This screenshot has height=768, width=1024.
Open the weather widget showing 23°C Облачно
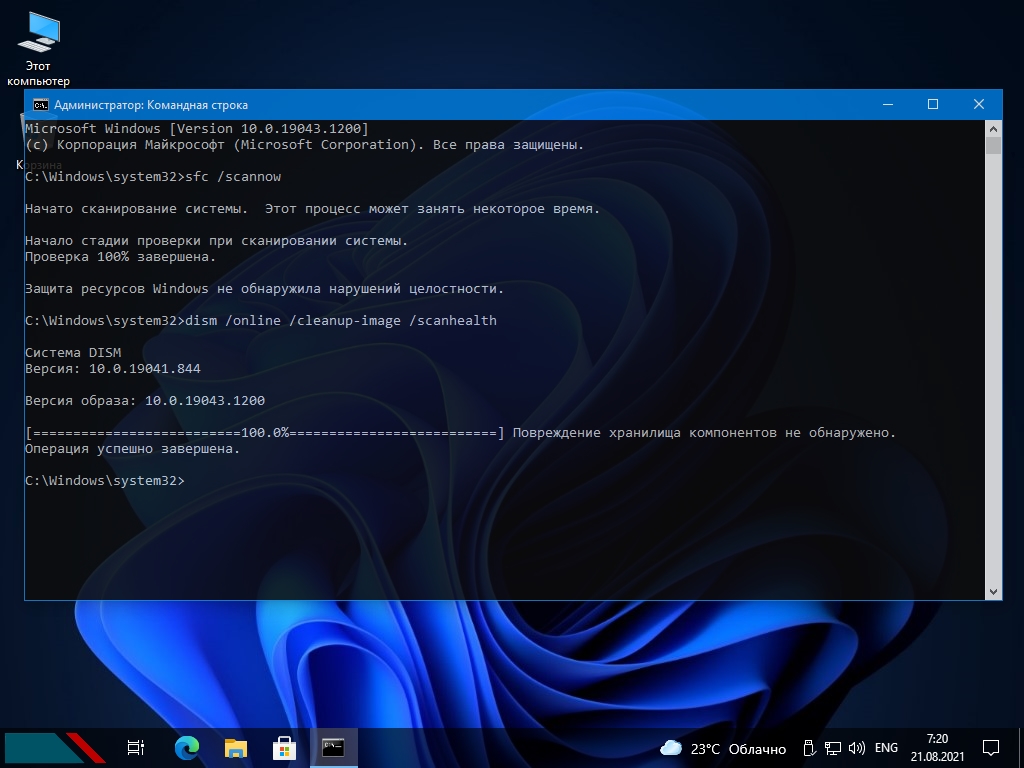click(x=723, y=748)
